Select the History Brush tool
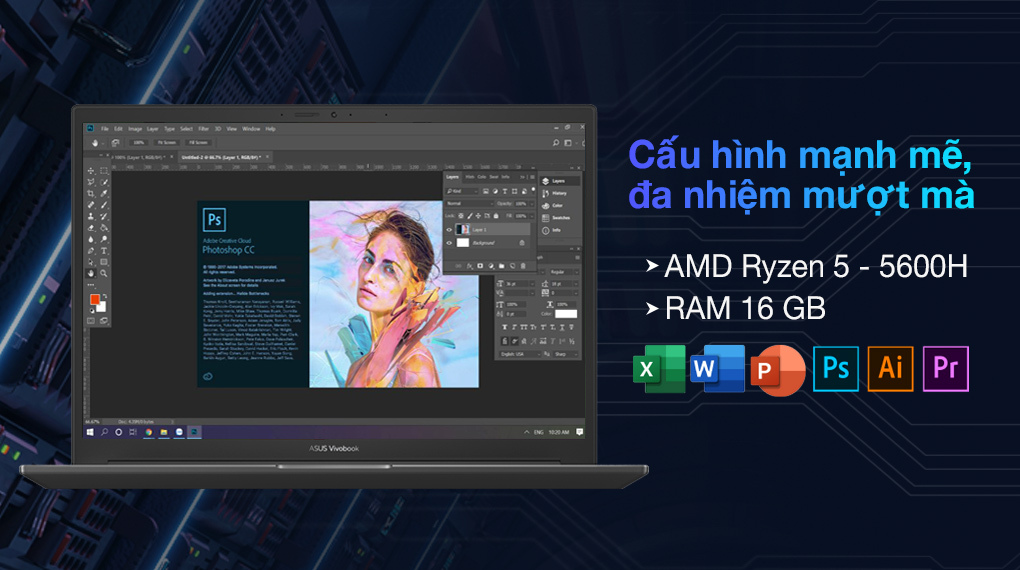 pyautogui.click(x=103, y=216)
